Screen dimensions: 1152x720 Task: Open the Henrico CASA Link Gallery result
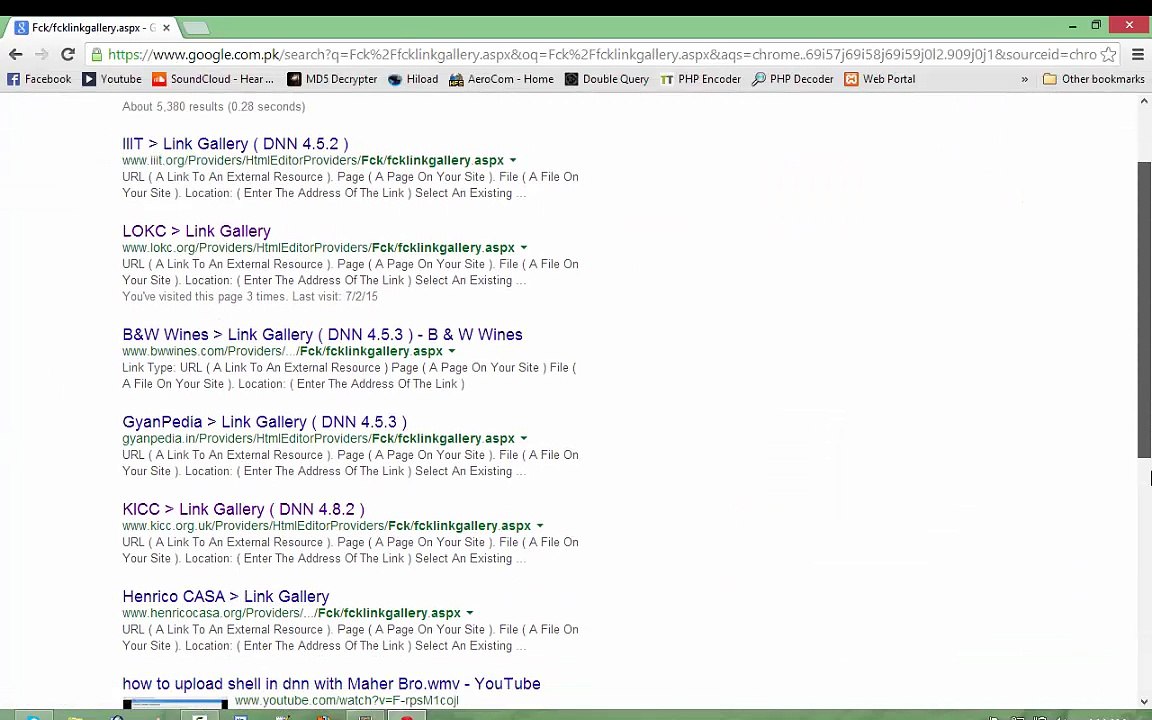pos(226,597)
